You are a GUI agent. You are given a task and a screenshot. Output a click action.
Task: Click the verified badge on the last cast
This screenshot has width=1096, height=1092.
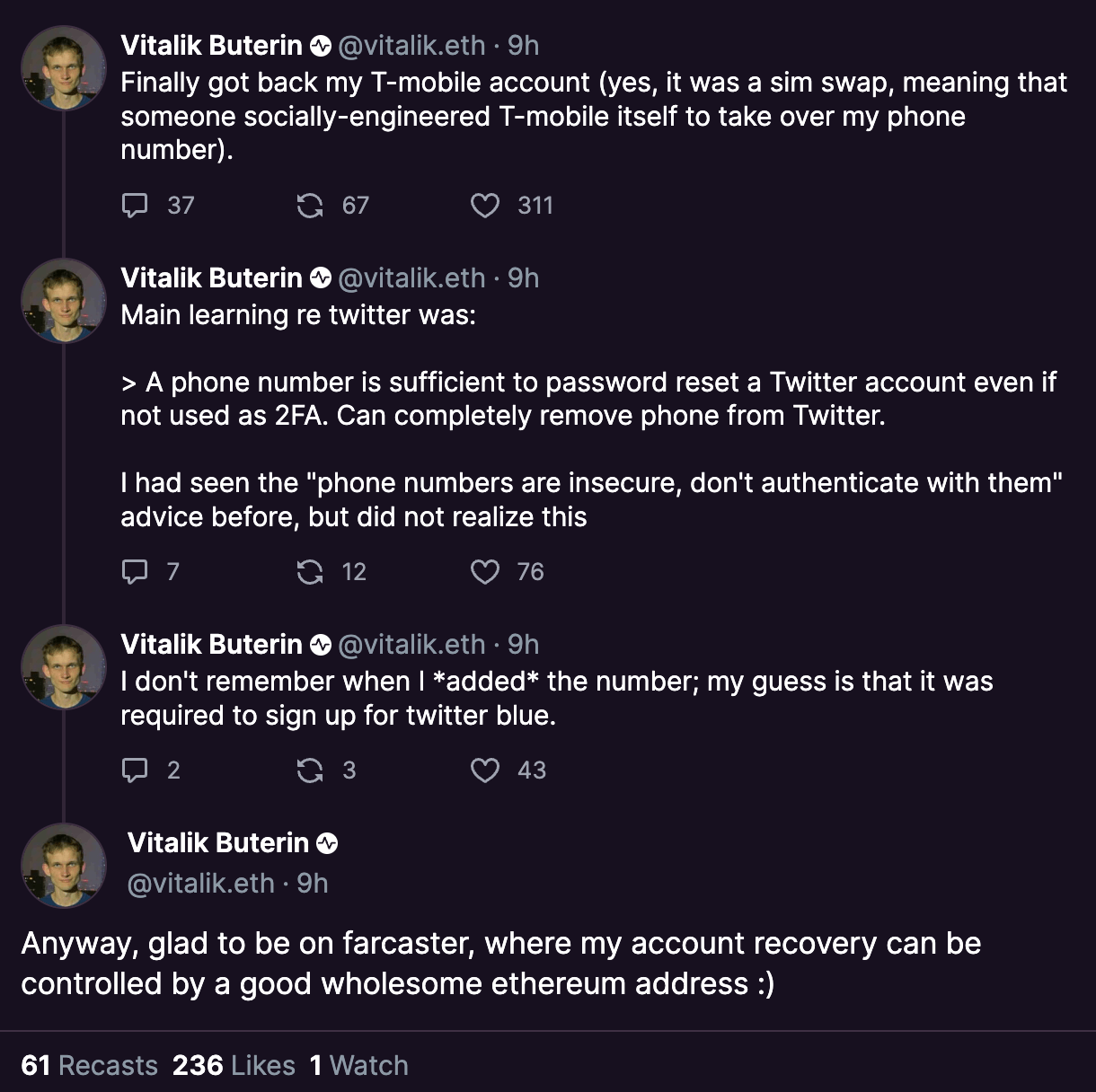[327, 843]
